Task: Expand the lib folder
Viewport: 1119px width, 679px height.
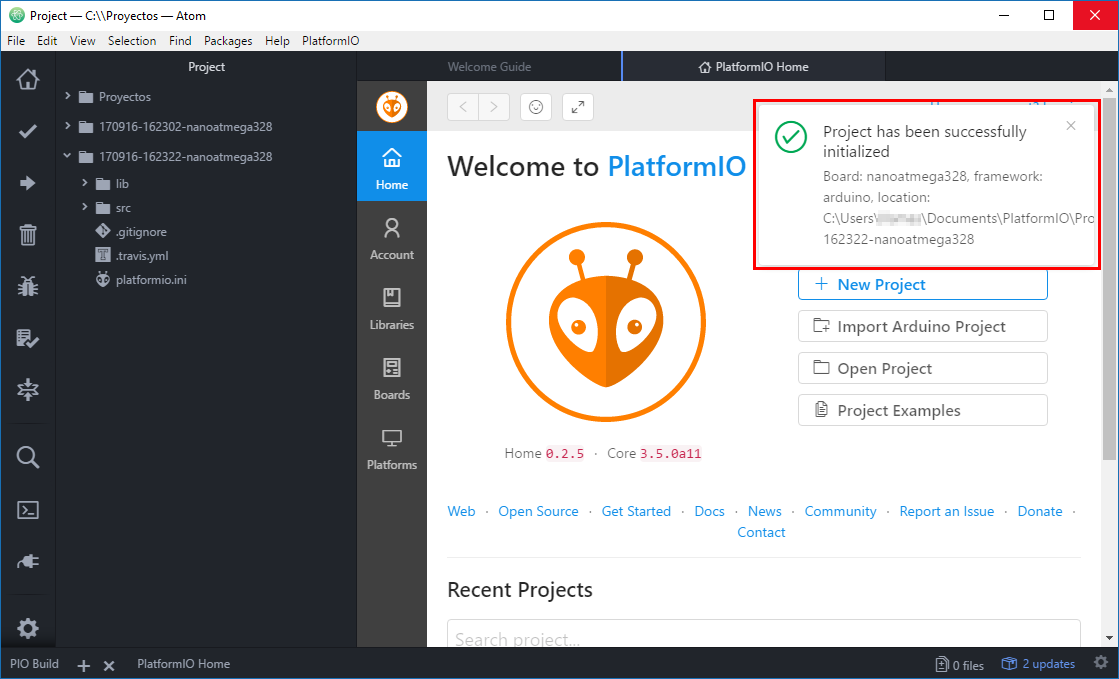Action: point(84,183)
